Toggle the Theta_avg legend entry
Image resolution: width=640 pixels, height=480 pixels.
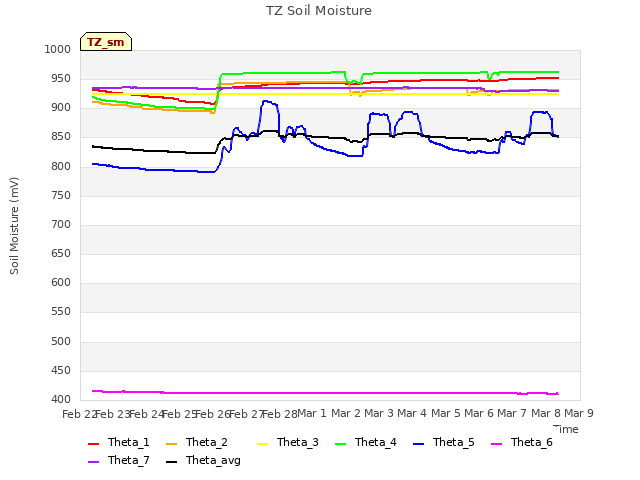pyautogui.click(x=203, y=460)
